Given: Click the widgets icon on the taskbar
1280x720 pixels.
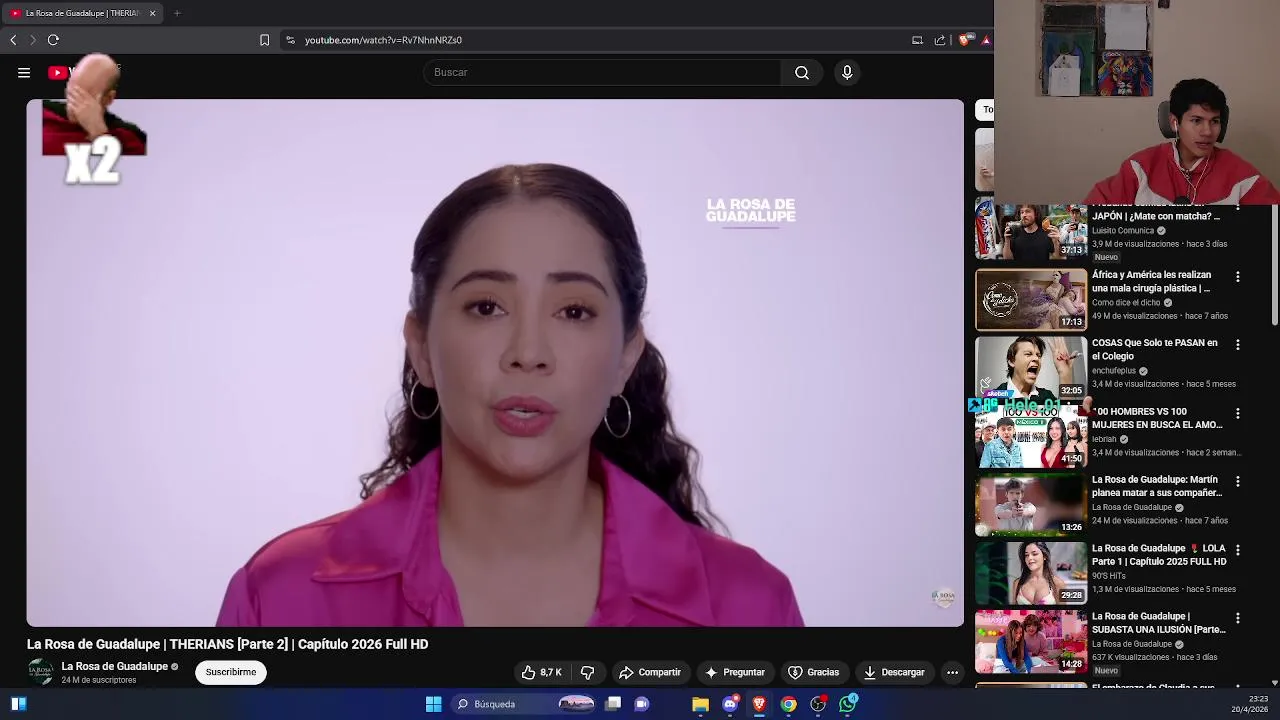Looking at the screenshot, I should [x=18, y=704].
